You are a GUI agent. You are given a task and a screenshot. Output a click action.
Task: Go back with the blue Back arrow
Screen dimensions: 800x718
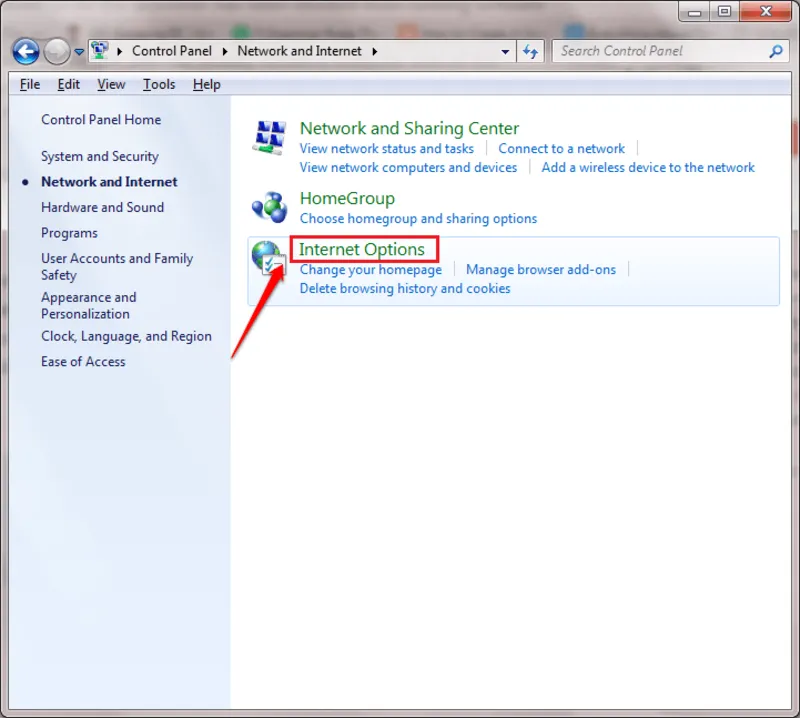coord(26,51)
